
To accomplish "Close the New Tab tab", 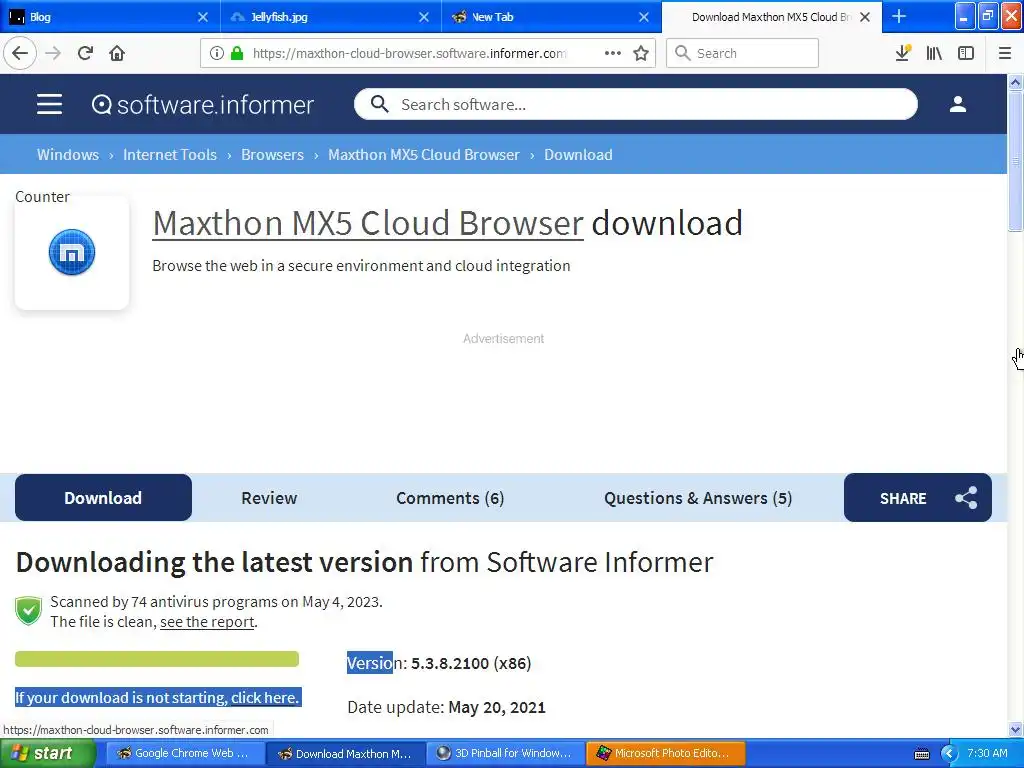I will pyautogui.click(x=644, y=17).
